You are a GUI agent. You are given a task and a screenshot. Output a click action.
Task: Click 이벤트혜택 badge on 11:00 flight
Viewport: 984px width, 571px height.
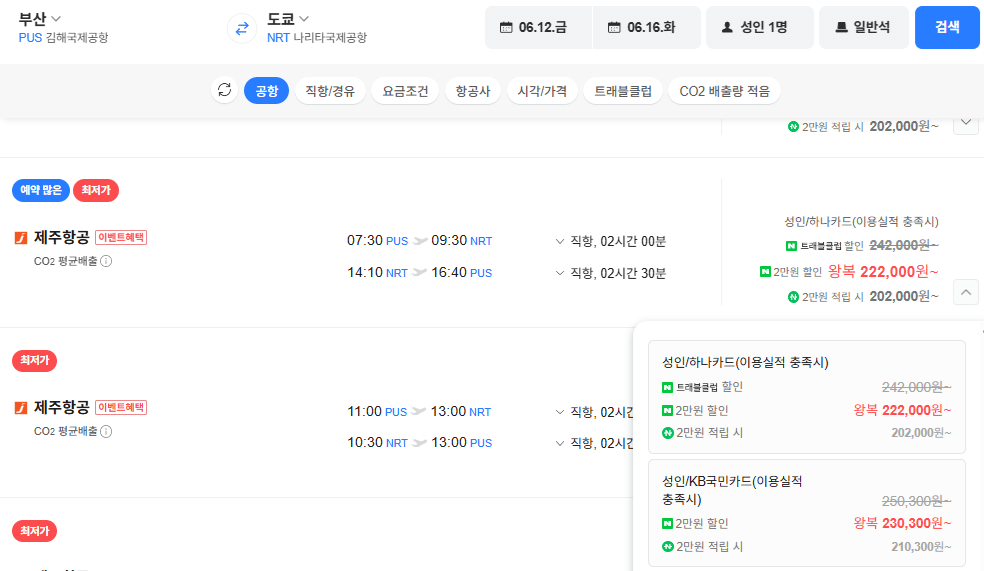pyautogui.click(x=121, y=407)
